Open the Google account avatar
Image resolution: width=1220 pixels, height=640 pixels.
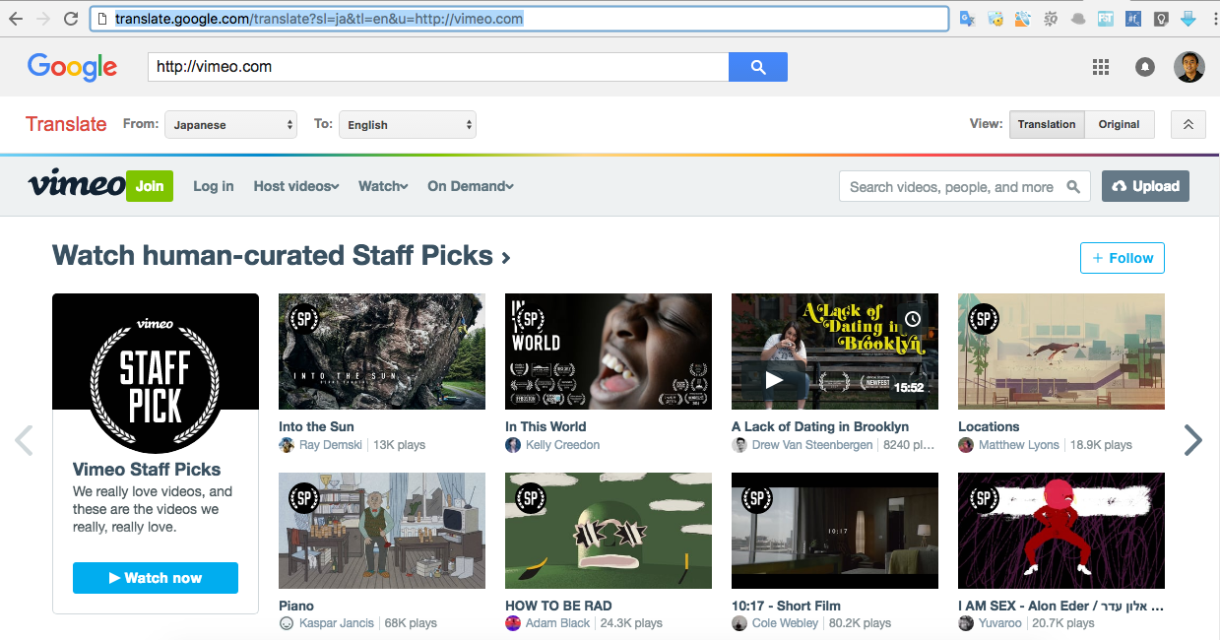click(x=1189, y=67)
